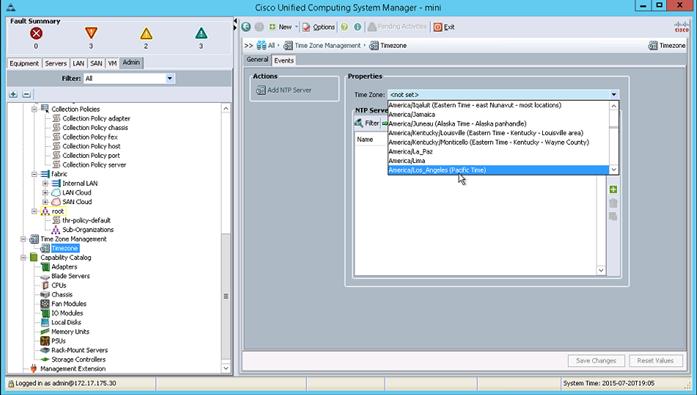Screen dimensions: 697x395
Task: Switch to the VM tab
Action: [x=112, y=64]
